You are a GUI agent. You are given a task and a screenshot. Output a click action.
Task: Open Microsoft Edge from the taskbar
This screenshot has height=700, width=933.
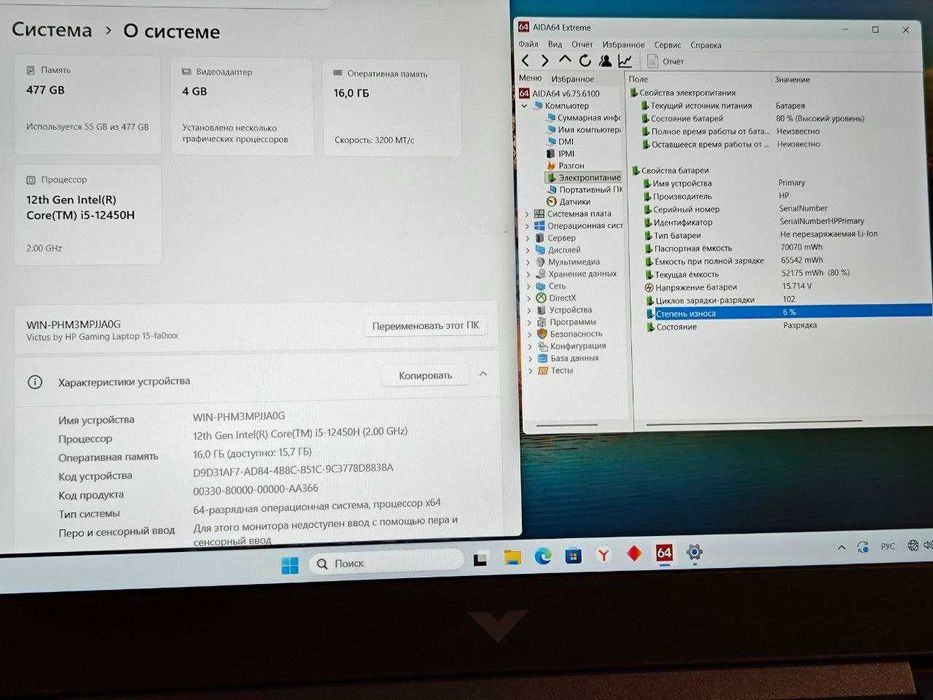(x=543, y=557)
